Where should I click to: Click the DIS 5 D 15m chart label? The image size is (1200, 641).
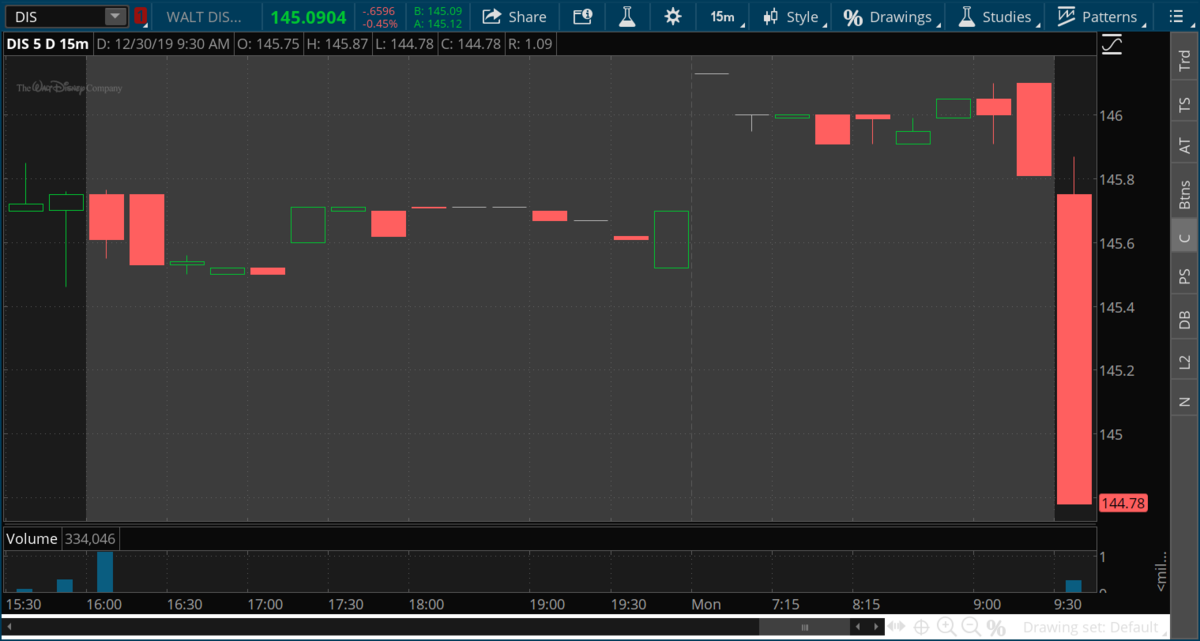coord(48,45)
